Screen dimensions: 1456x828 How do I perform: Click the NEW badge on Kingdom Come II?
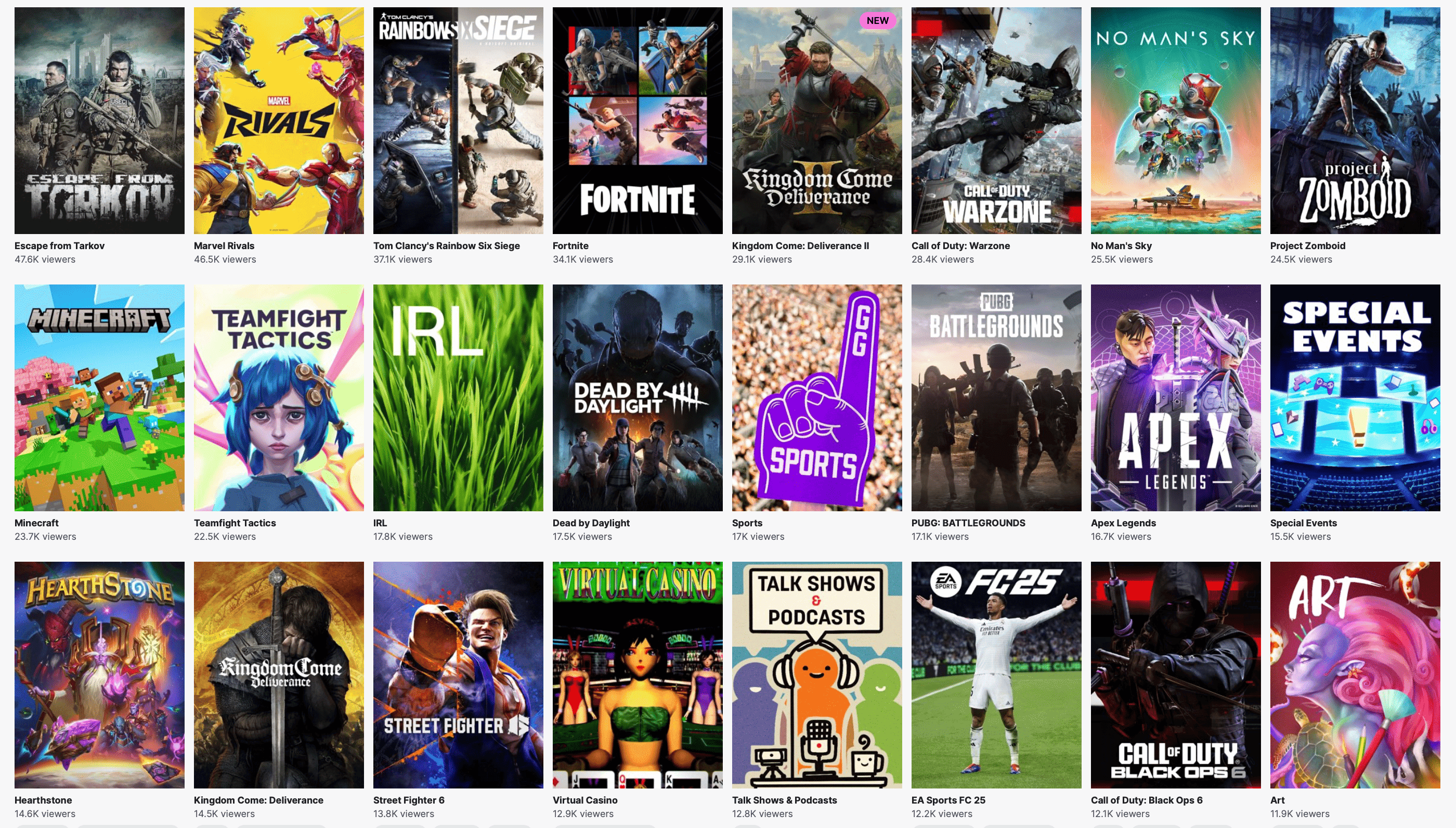coord(877,20)
